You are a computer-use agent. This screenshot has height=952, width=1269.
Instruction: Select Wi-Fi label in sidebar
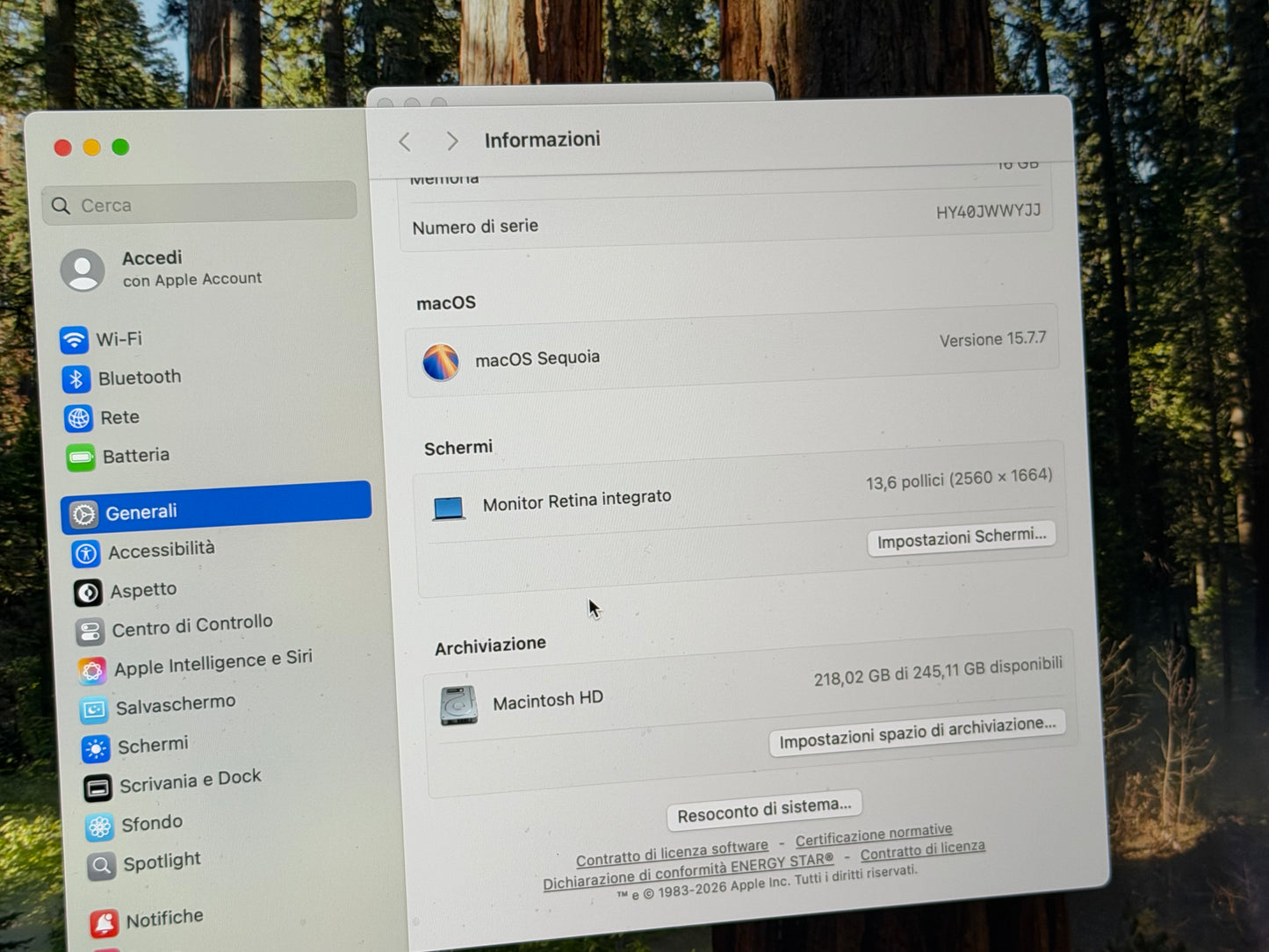[x=119, y=339]
